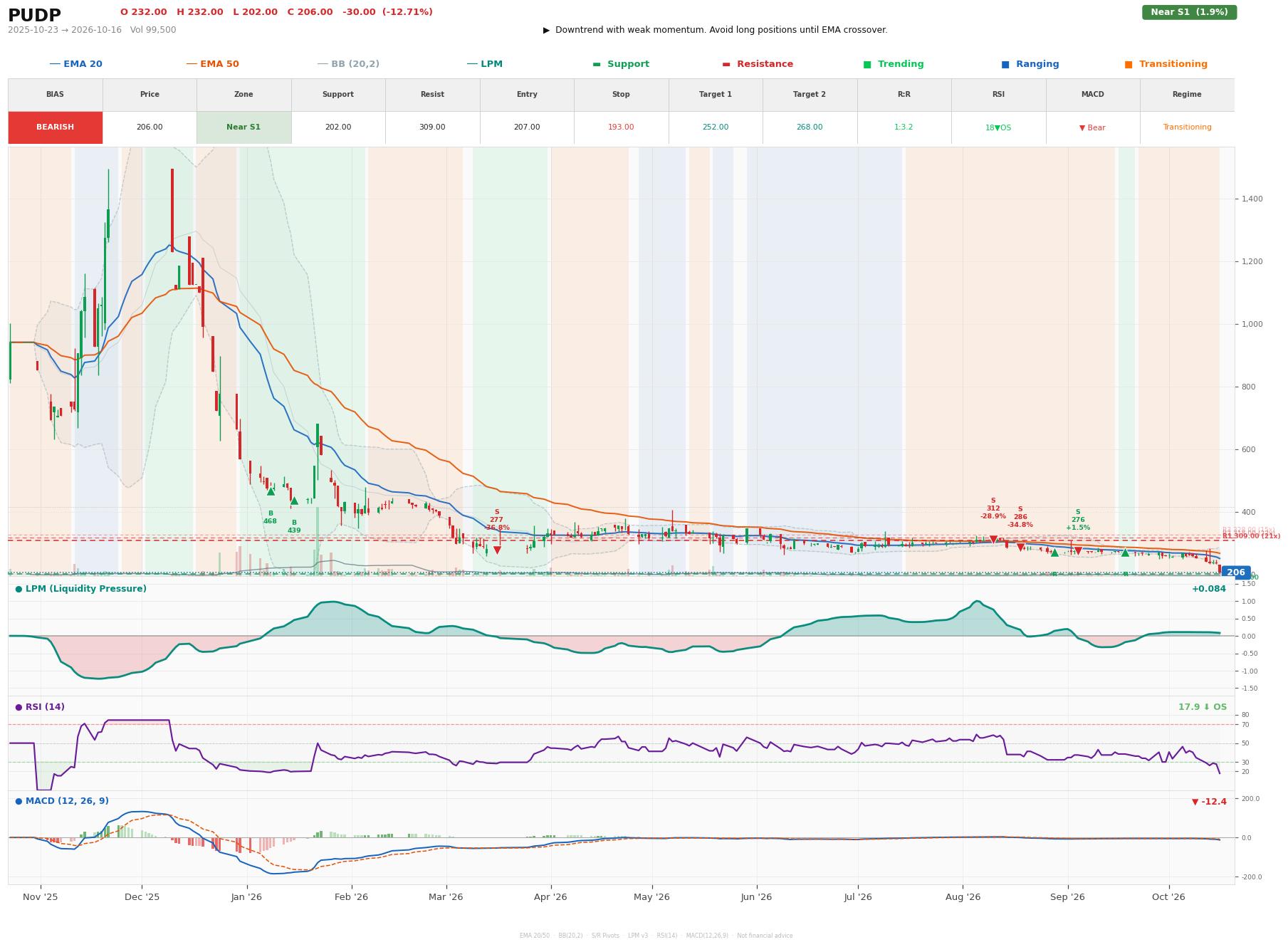The image size is (1288, 947).
Task: Click the ▼ -12.4 MACD reading
Action: pos(1209,802)
